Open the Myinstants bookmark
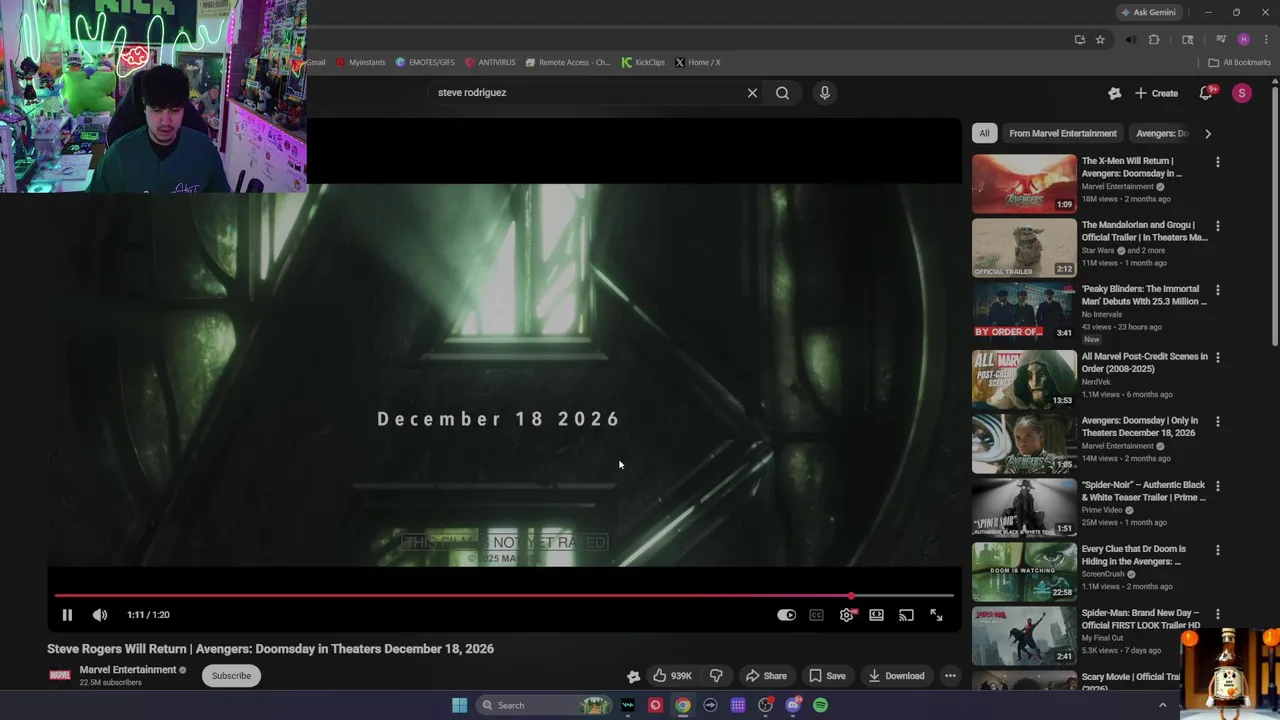The height and width of the screenshot is (720, 1280). (x=360, y=62)
